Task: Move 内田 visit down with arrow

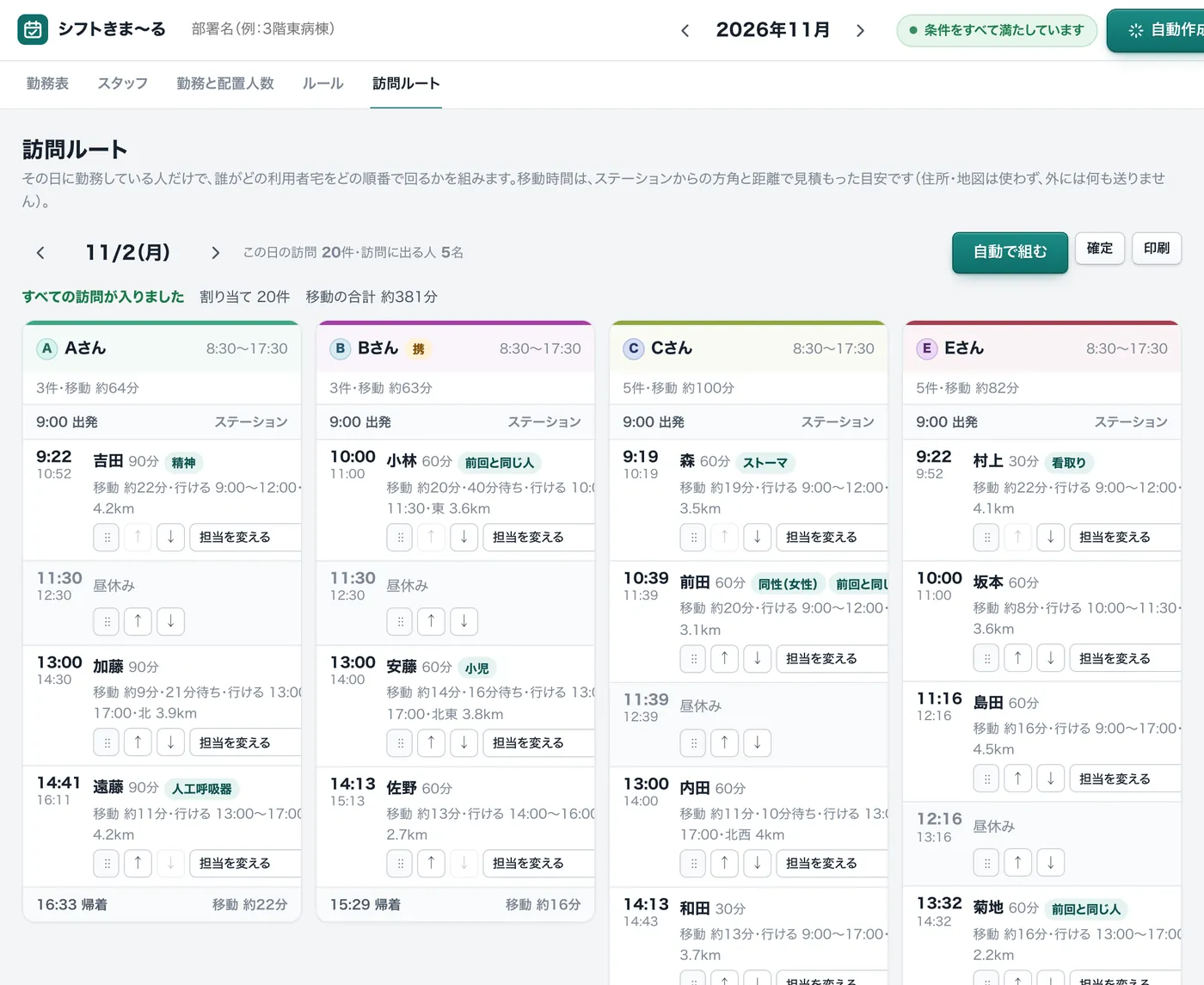Action: pyautogui.click(x=757, y=863)
